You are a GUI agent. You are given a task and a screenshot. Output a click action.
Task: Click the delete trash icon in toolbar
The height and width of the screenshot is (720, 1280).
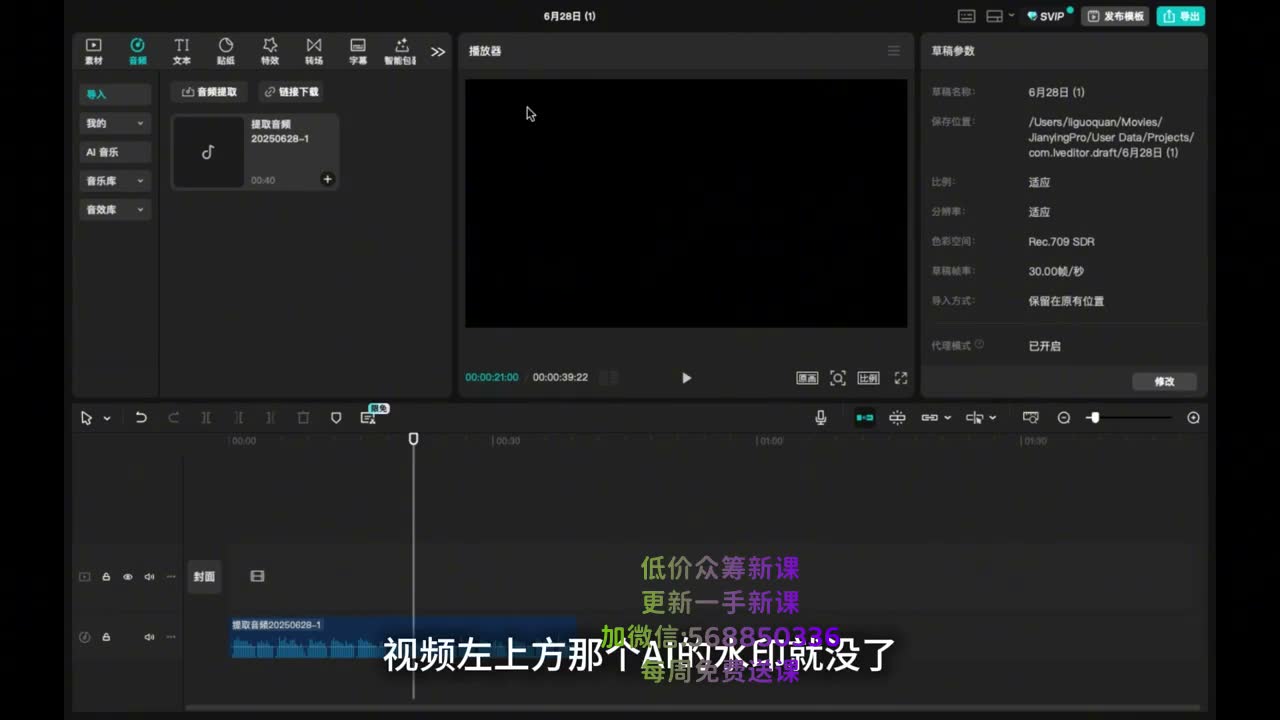(303, 418)
